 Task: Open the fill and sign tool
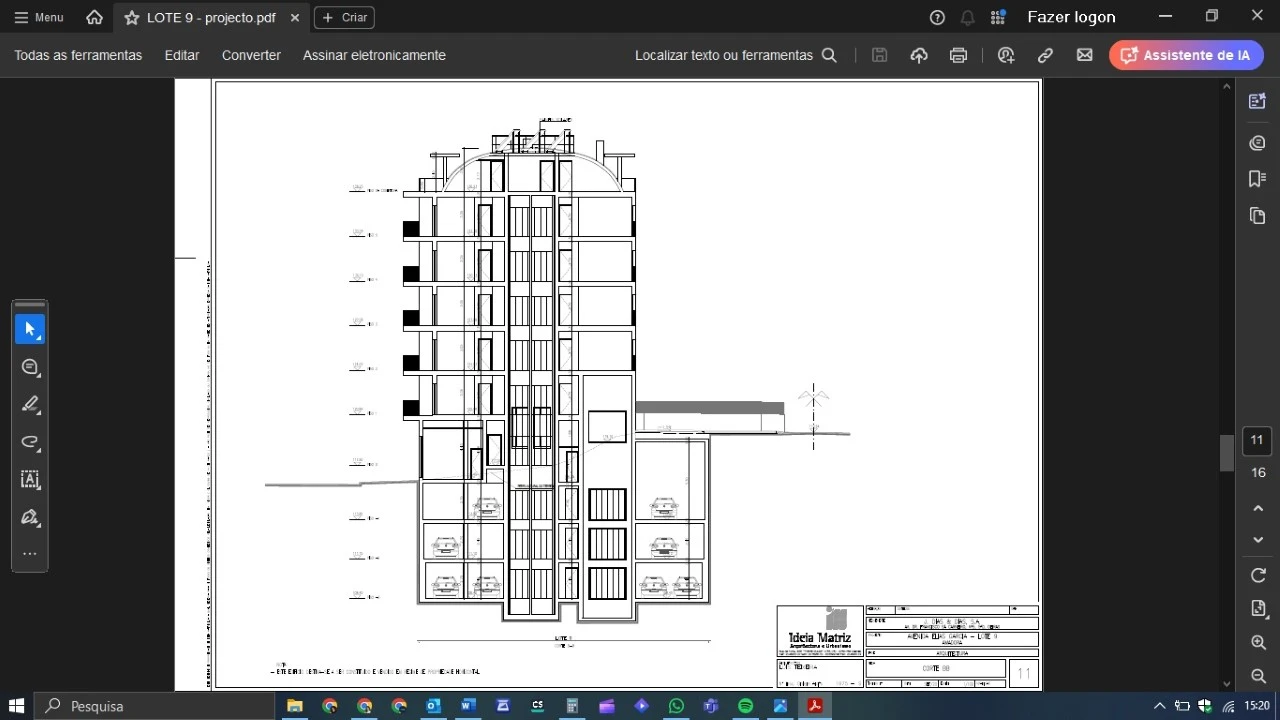pyautogui.click(x=30, y=517)
